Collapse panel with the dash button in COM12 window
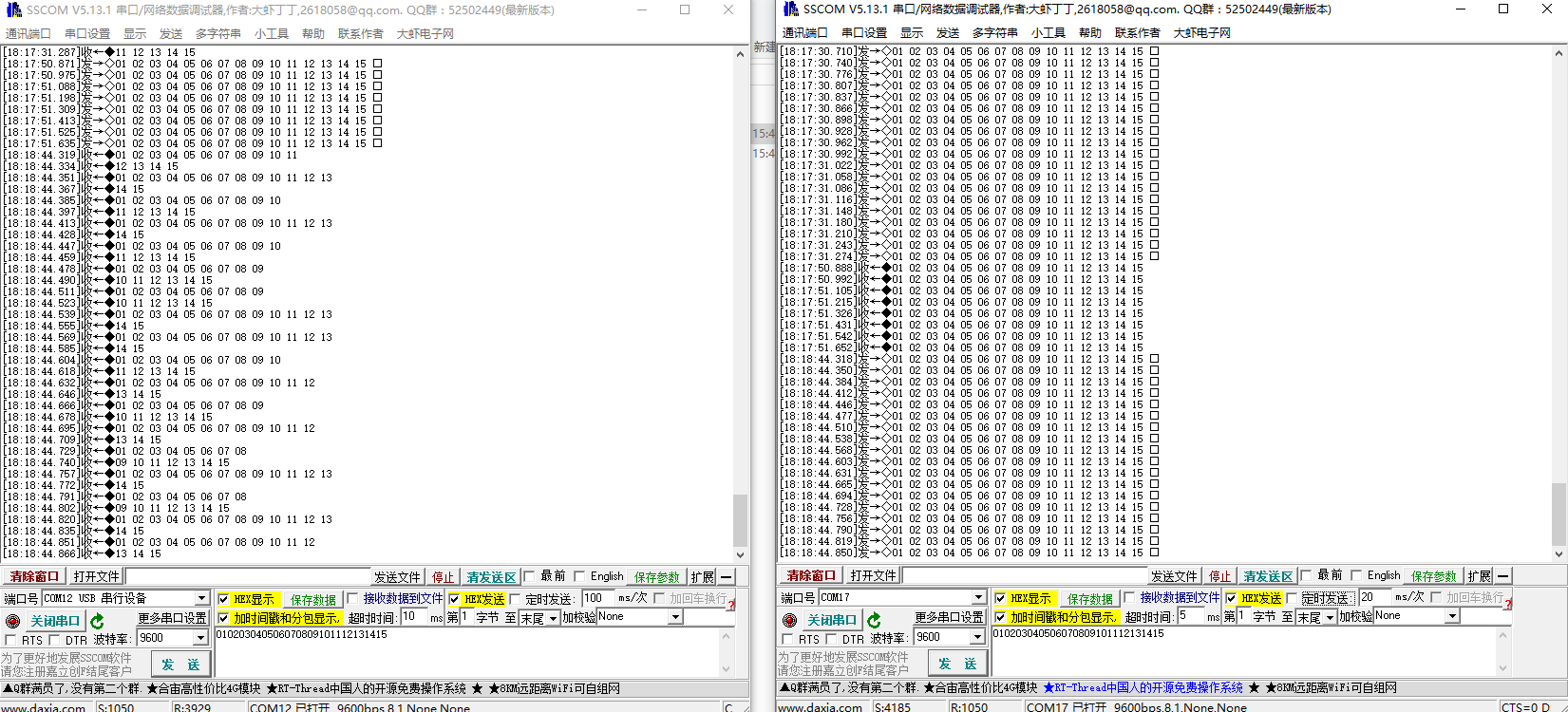The height and width of the screenshot is (712, 1568). [x=727, y=577]
